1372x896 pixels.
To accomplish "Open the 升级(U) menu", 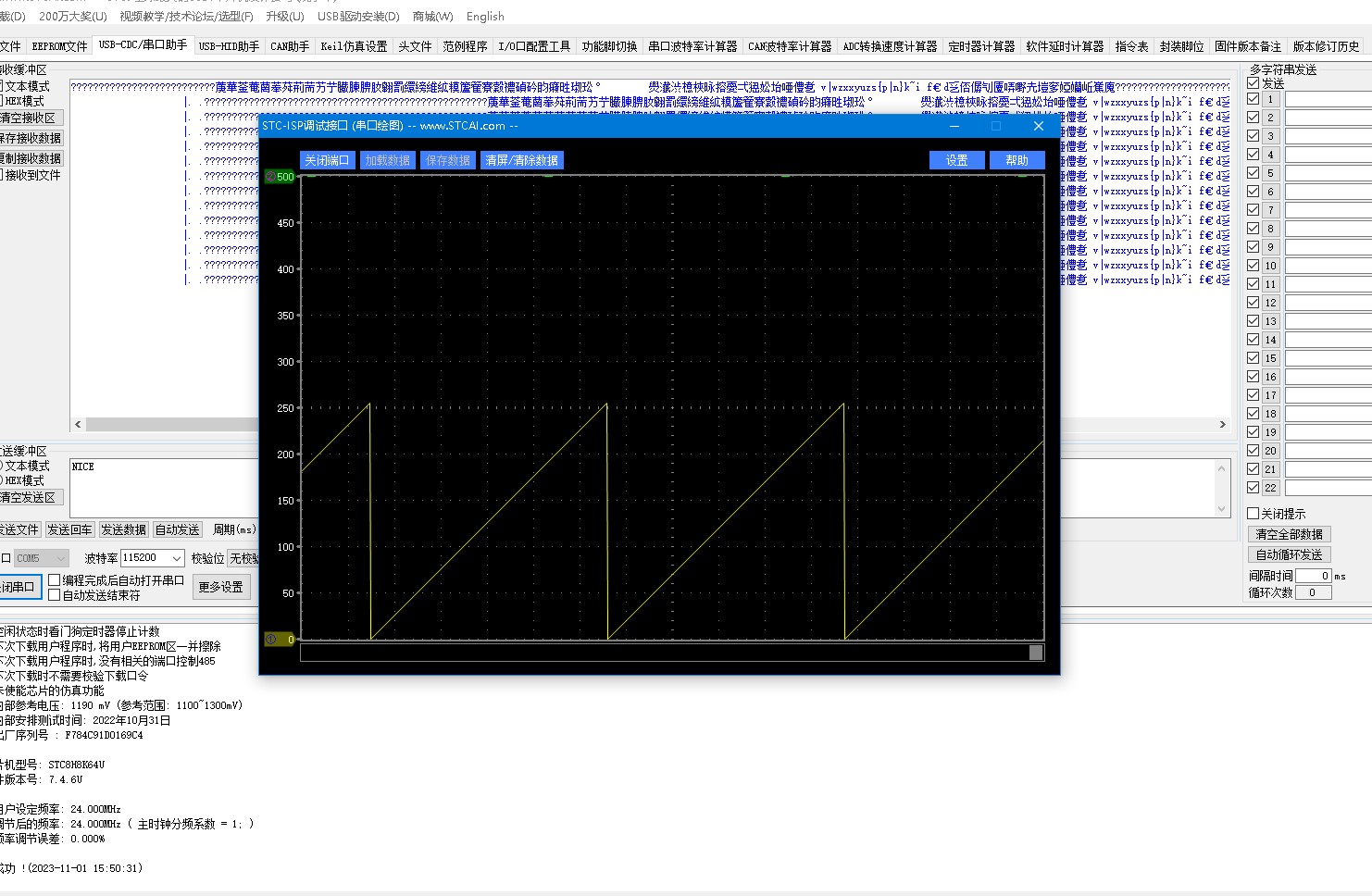I will (x=284, y=16).
